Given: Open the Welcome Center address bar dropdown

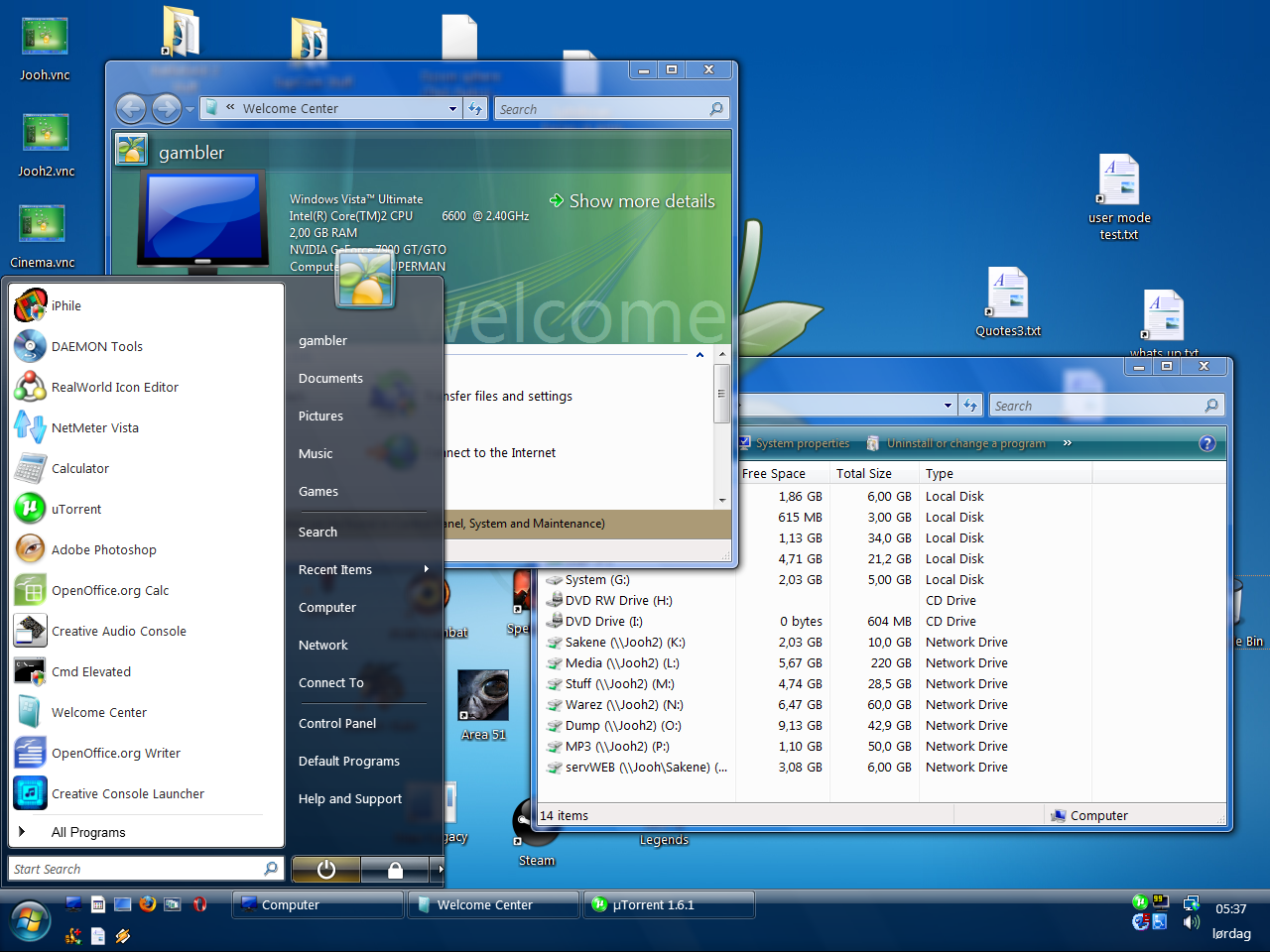Looking at the screenshot, I should click(x=452, y=109).
